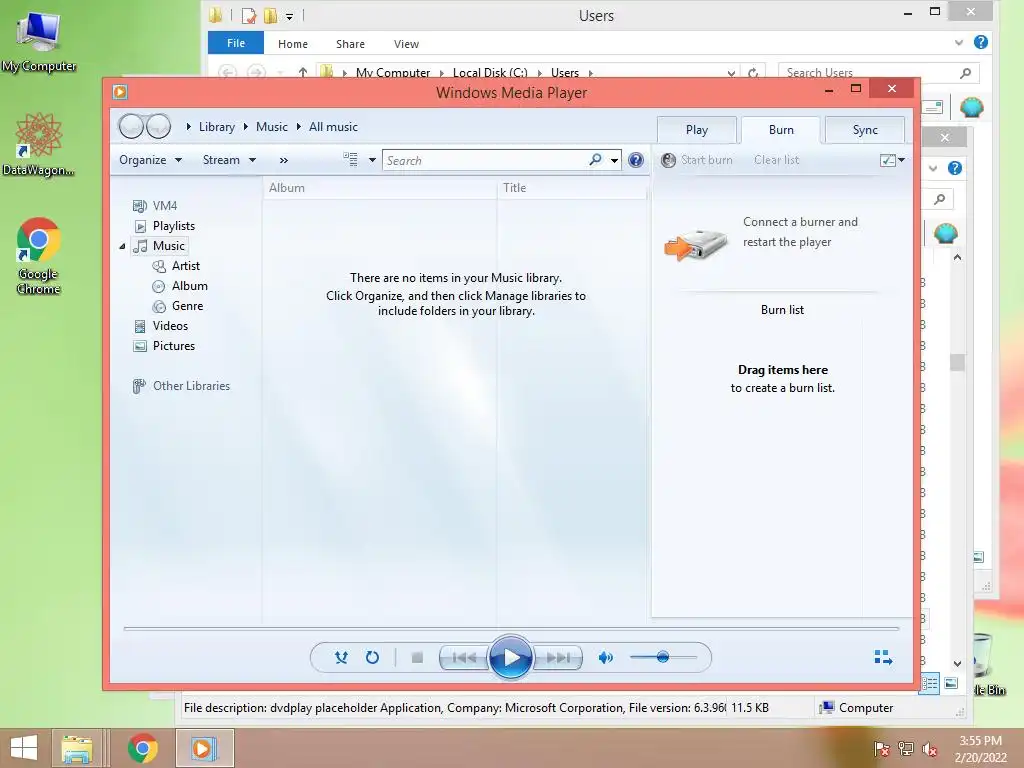Viewport: 1024px width, 768px height.
Task: Show additional commands chevron in toolbar
Action: click(283, 160)
